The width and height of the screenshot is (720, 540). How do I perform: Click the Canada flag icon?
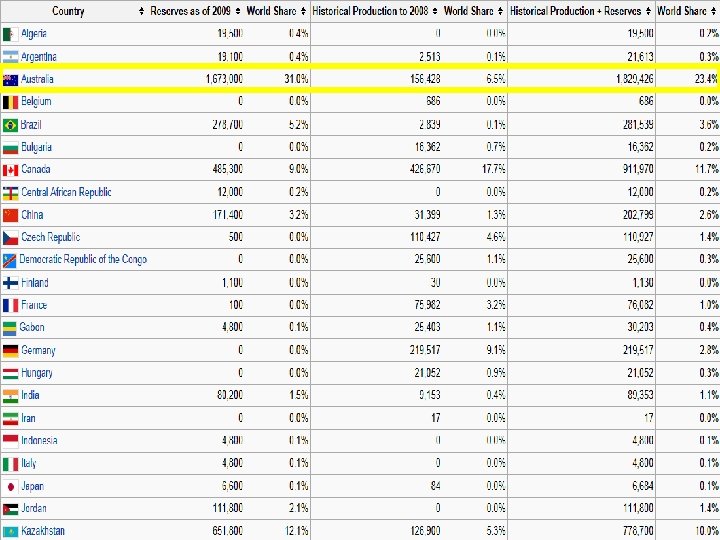[10, 170]
